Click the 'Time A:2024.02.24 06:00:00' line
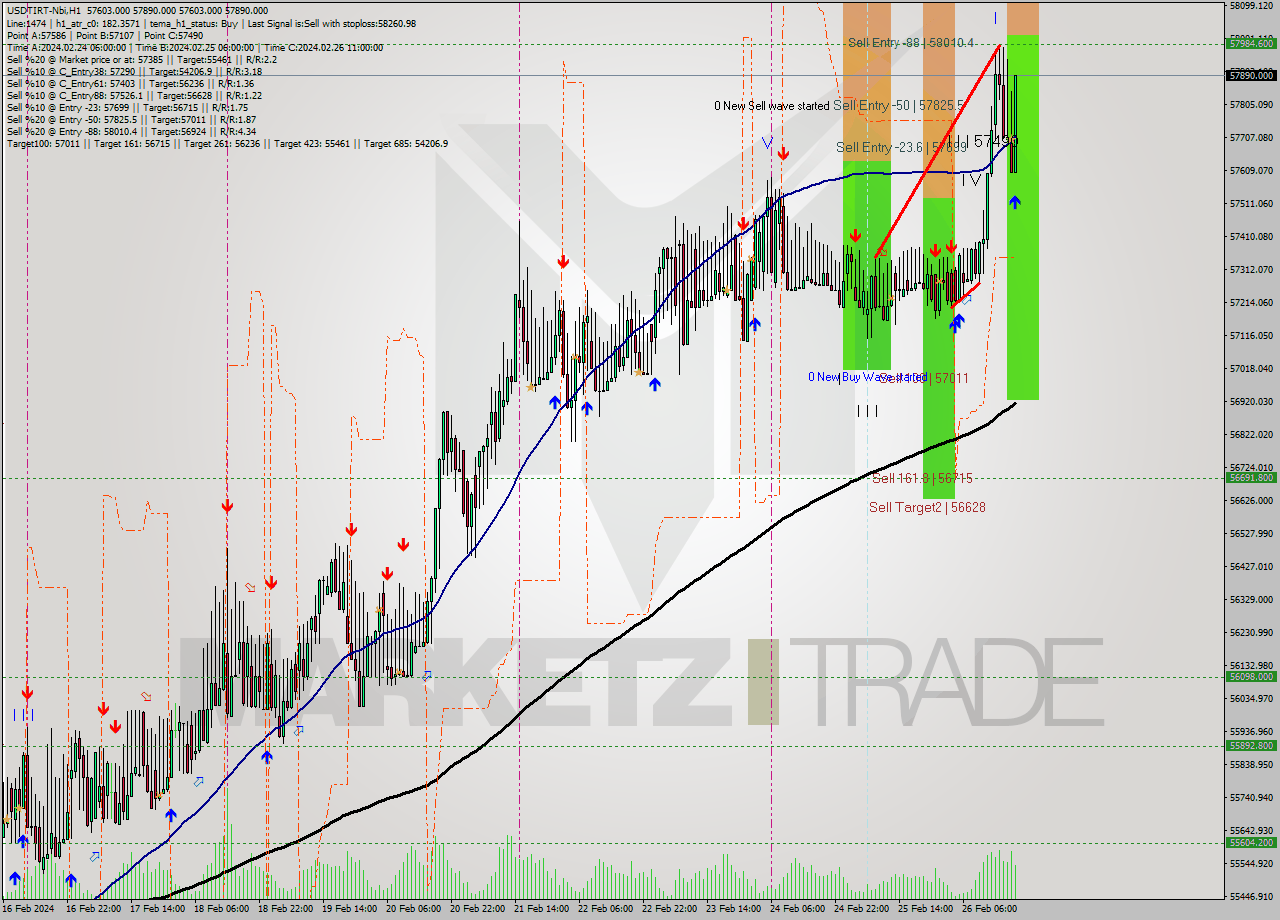Image resolution: width=1280 pixels, height=920 pixels. click(195, 47)
